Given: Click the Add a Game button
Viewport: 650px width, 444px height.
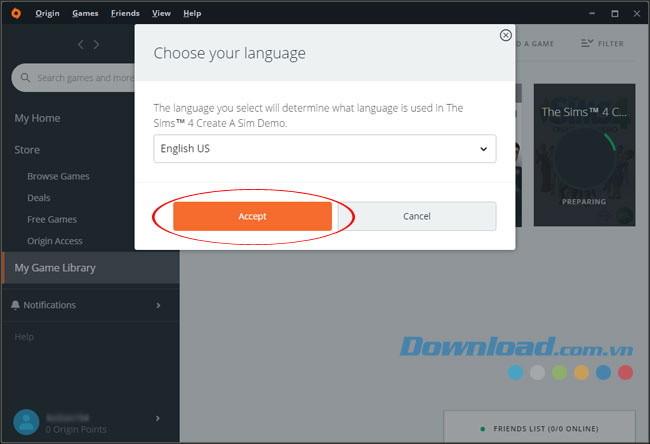Looking at the screenshot, I should (x=535, y=44).
